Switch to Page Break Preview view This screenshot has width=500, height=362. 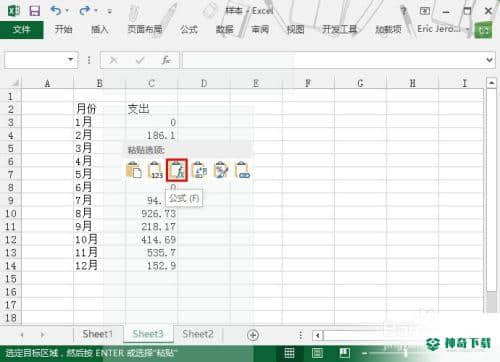coord(345,353)
